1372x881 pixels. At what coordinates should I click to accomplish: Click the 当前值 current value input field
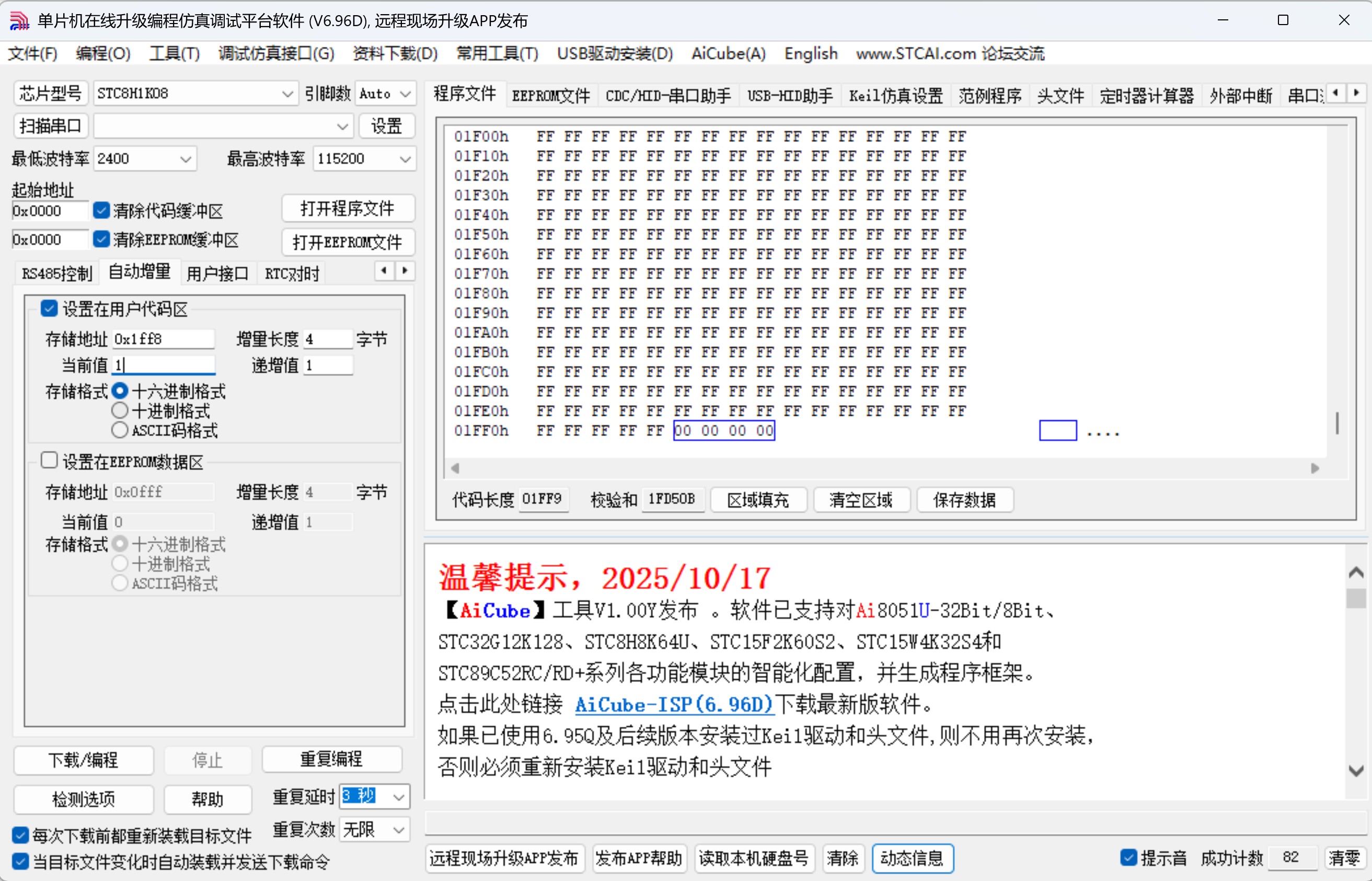163,364
